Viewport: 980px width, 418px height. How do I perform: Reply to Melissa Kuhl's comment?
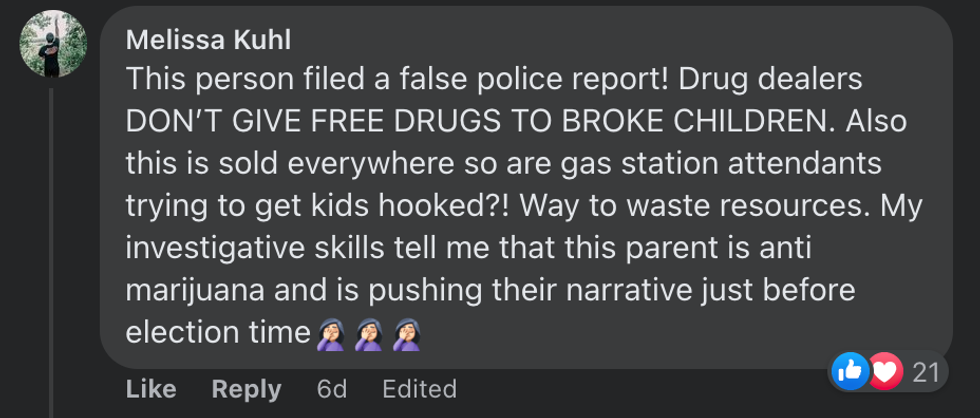click(246, 389)
